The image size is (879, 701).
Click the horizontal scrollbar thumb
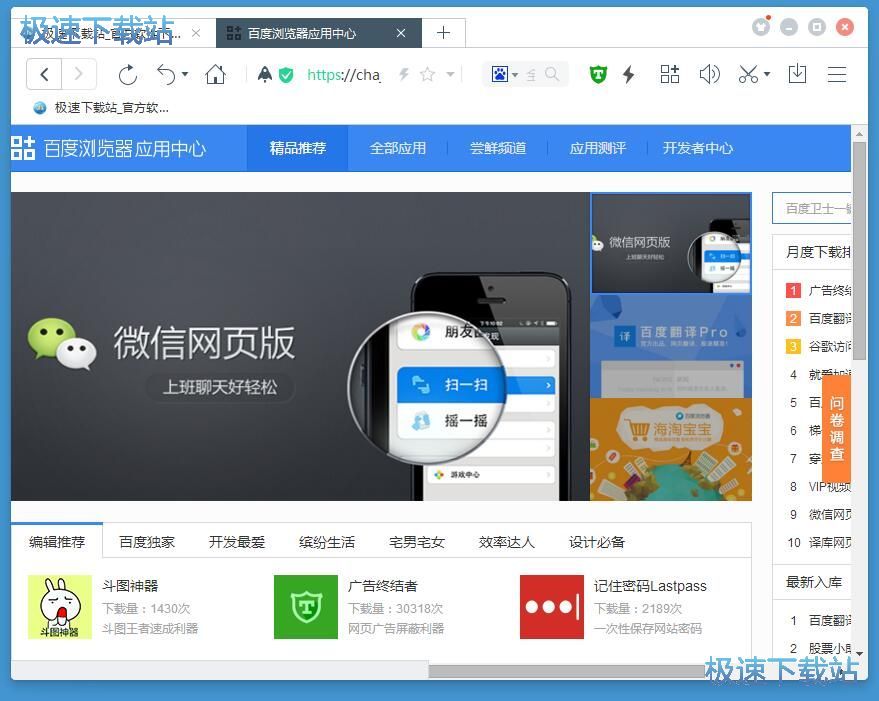[566, 671]
